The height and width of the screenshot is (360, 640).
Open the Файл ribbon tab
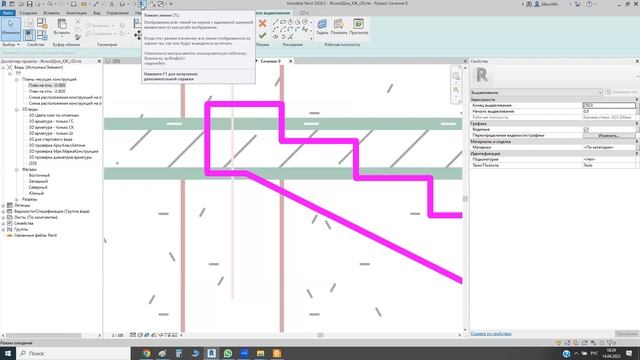pyautogui.click(x=8, y=13)
